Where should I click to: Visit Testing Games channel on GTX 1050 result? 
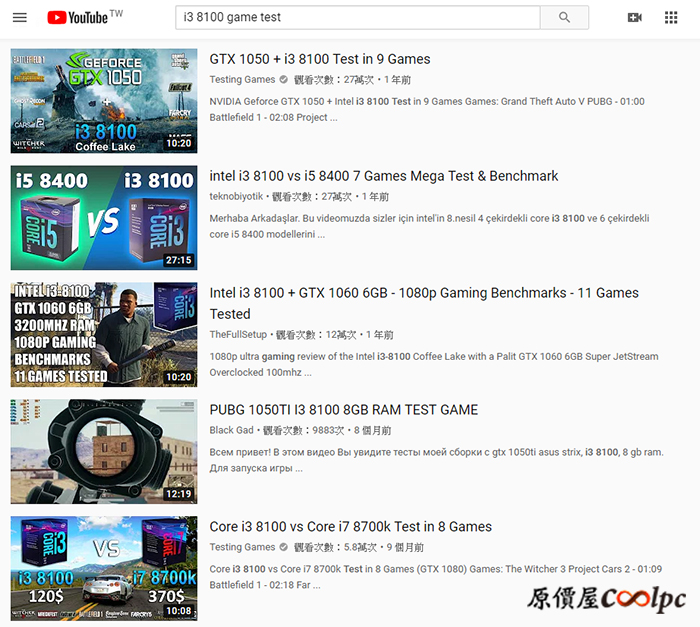pos(242,79)
